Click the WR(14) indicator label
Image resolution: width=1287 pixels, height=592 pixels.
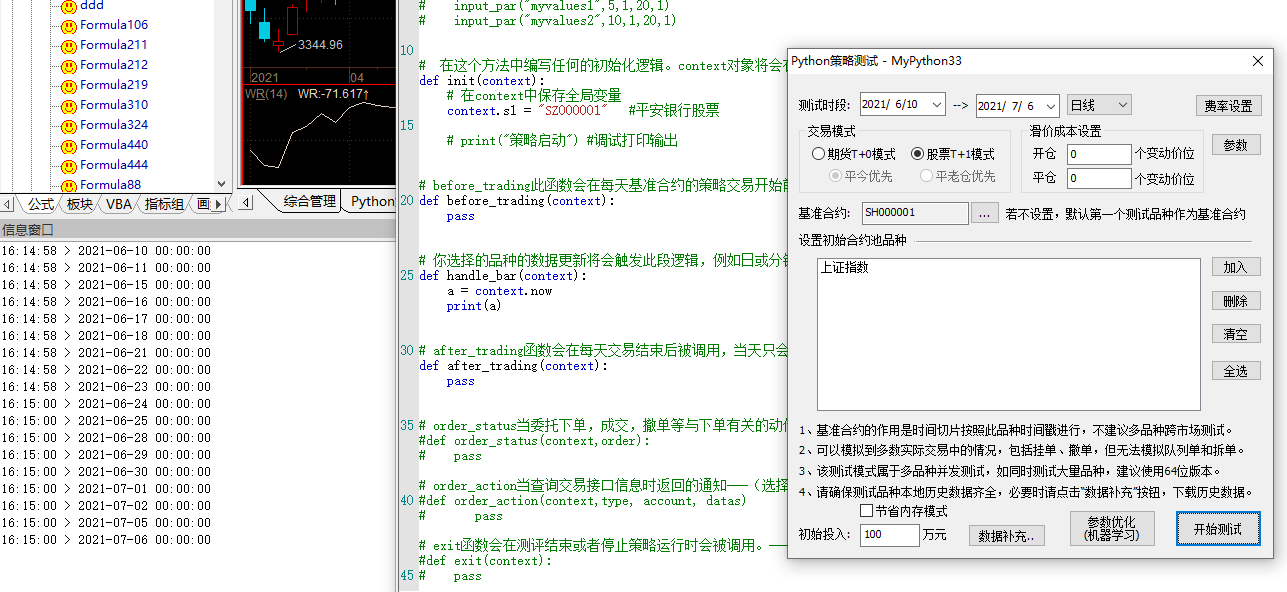click(x=266, y=94)
